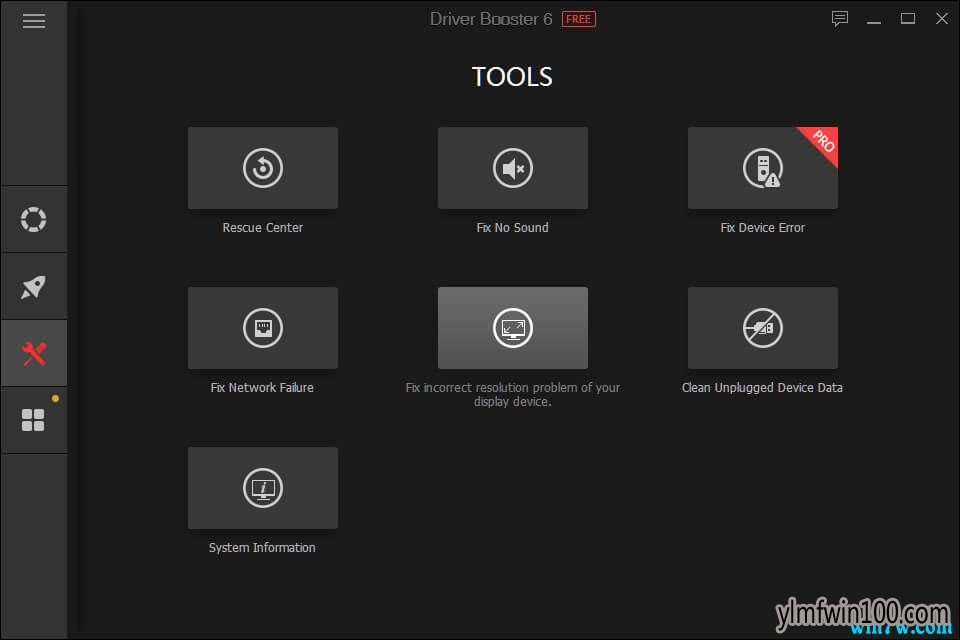Close the Driver Booster window
The height and width of the screenshot is (640, 960).
[x=942, y=19]
